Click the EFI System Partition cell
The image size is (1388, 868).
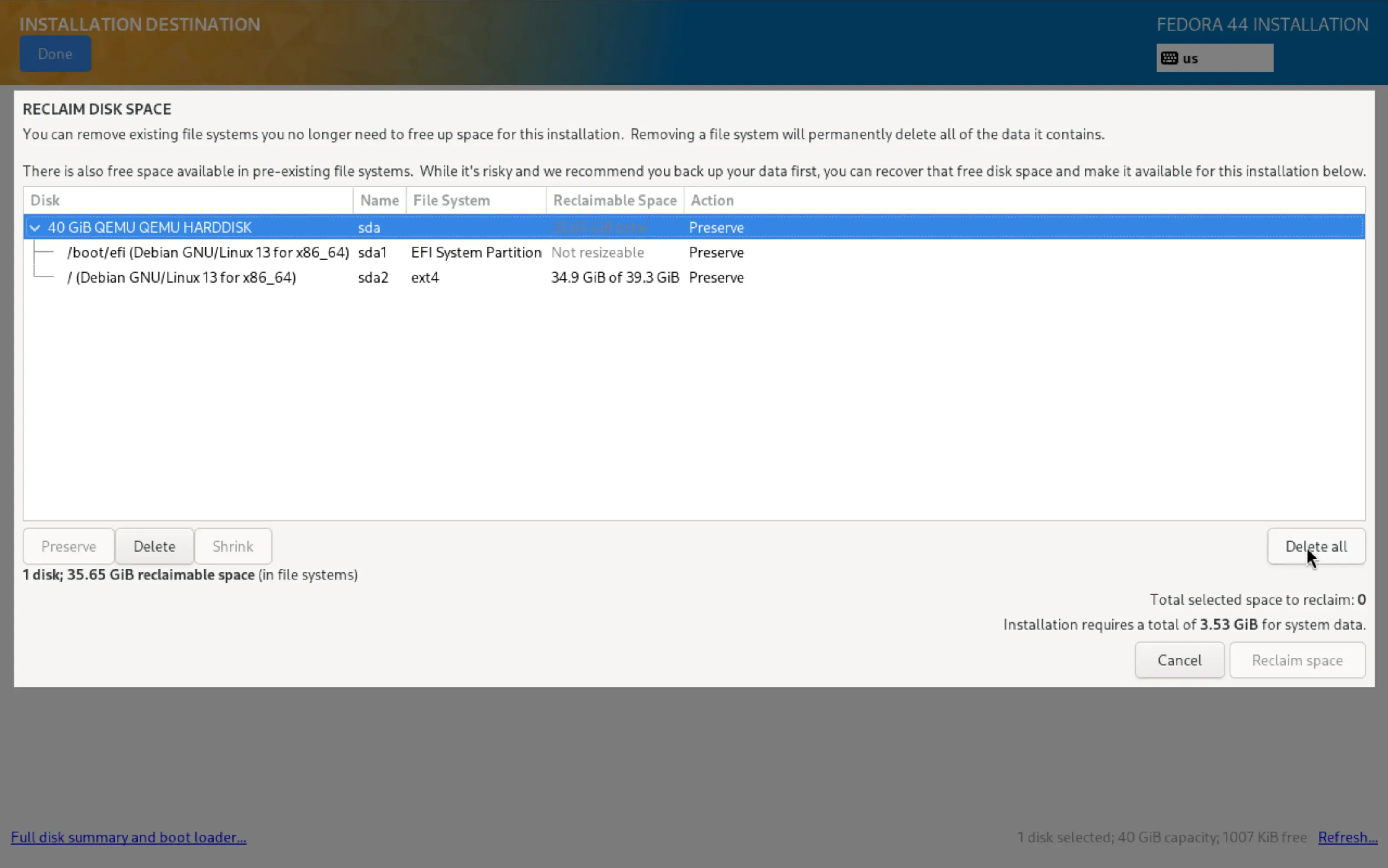477,253
